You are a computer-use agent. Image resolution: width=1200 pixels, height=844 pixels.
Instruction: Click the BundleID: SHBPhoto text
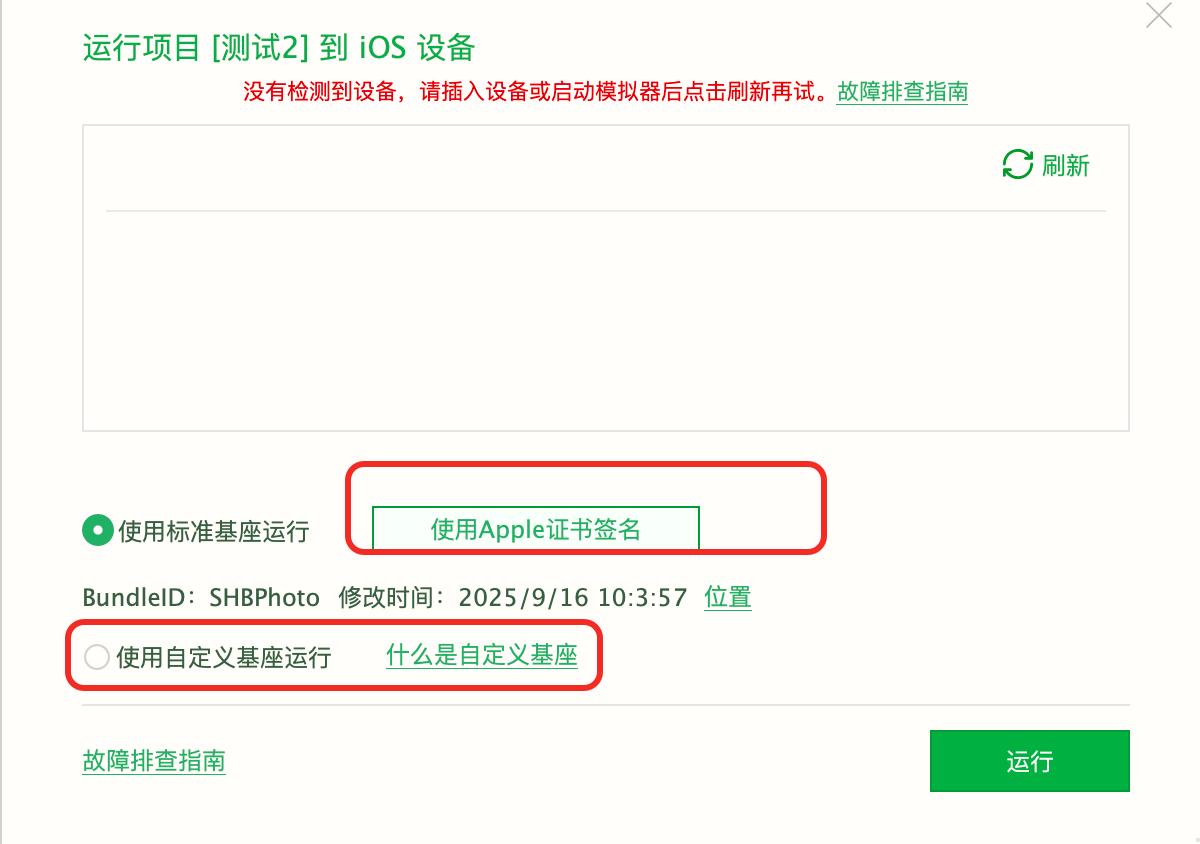pos(201,598)
